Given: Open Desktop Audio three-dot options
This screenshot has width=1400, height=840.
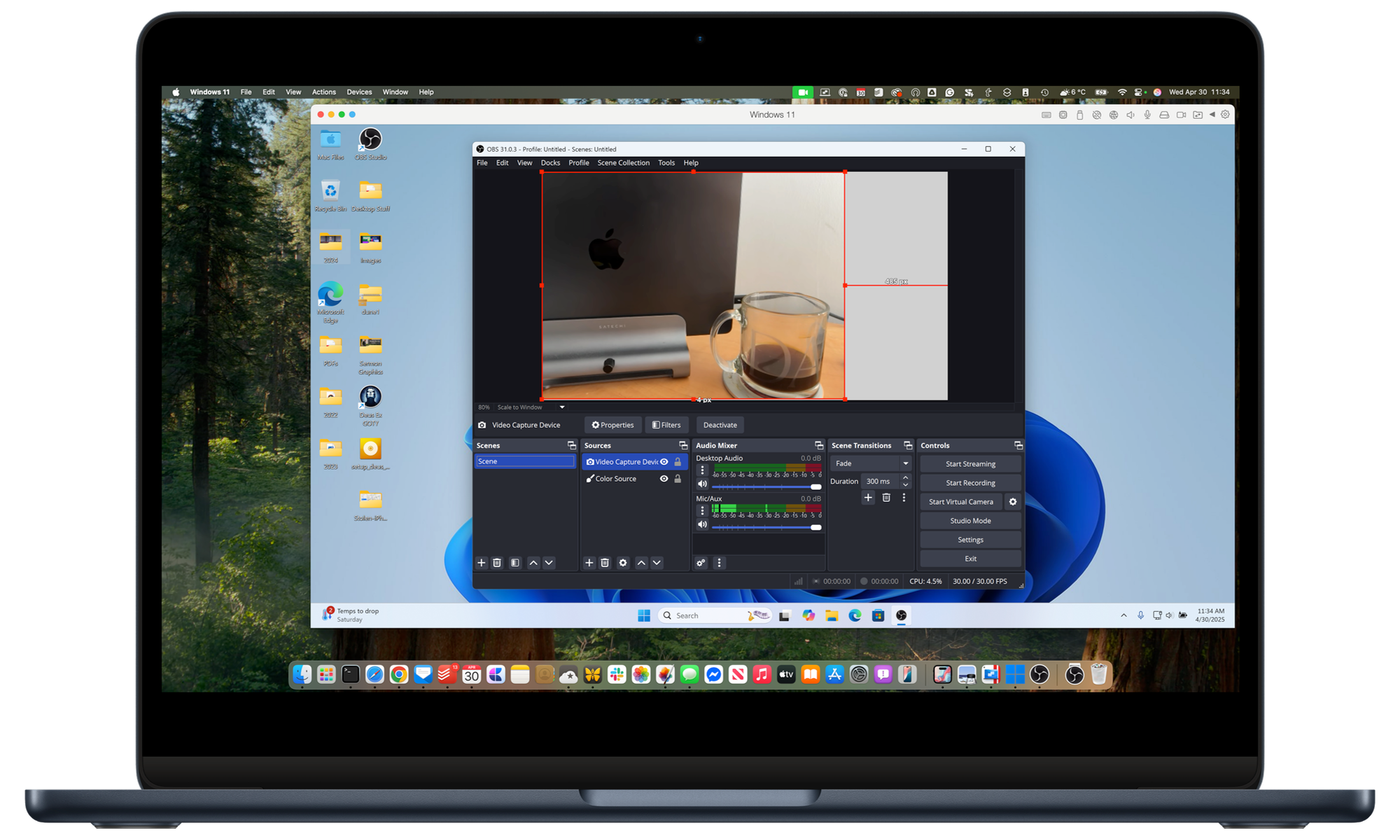Looking at the screenshot, I should pyautogui.click(x=702, y=470).
